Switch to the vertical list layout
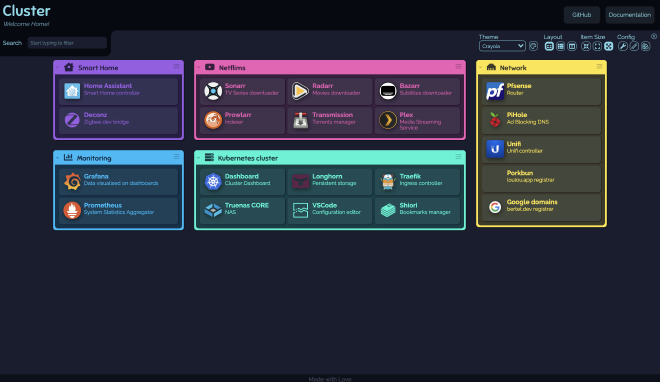Screen dimensions: 660x382 tap(560, 46)
